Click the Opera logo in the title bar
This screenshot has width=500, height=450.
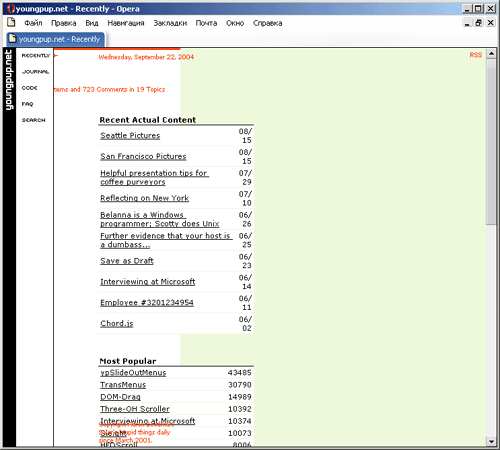(x=11, y=9)
